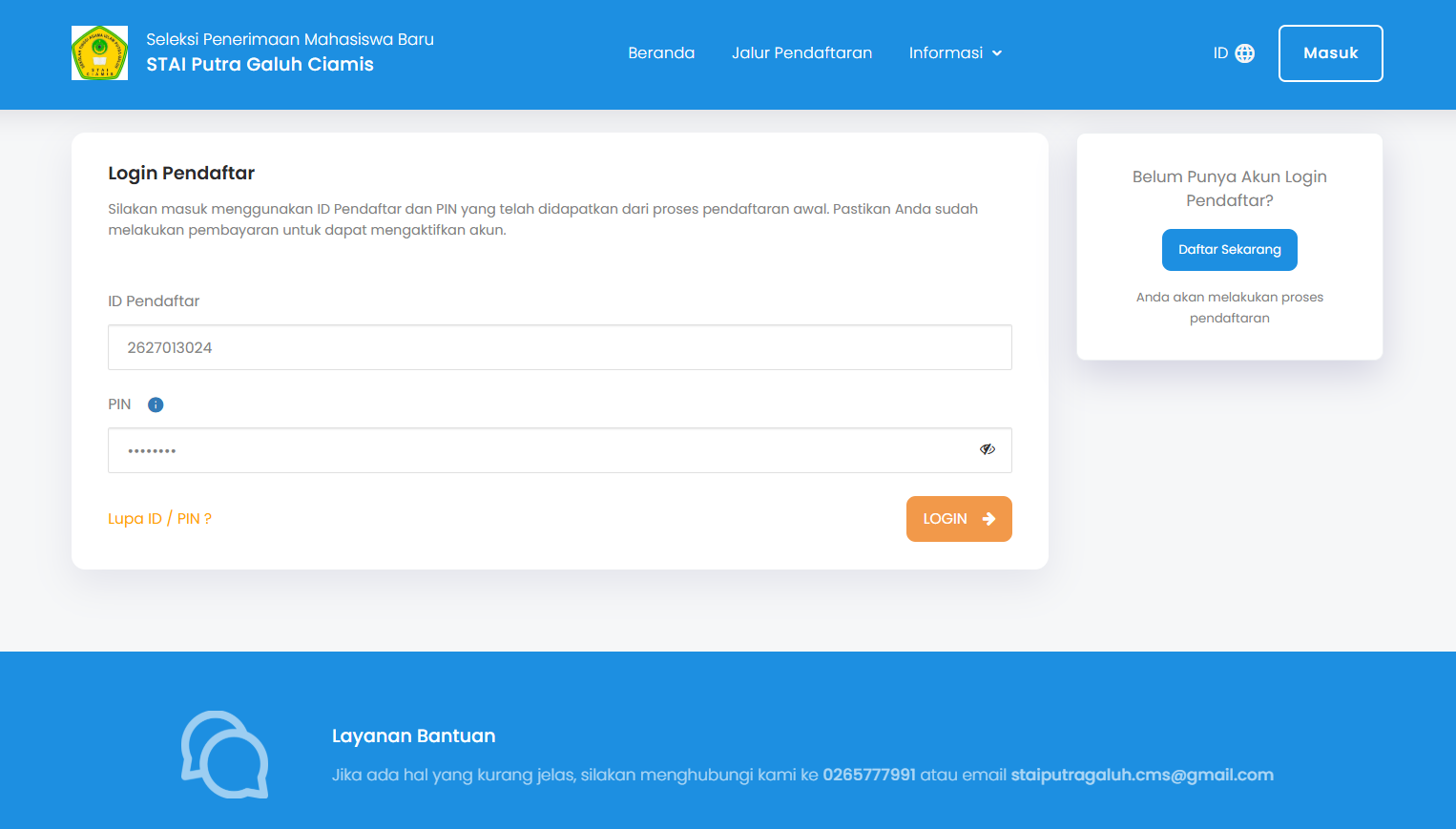
Task: Open the Jalur Pendaftaran page
Action: pos(801,52)
